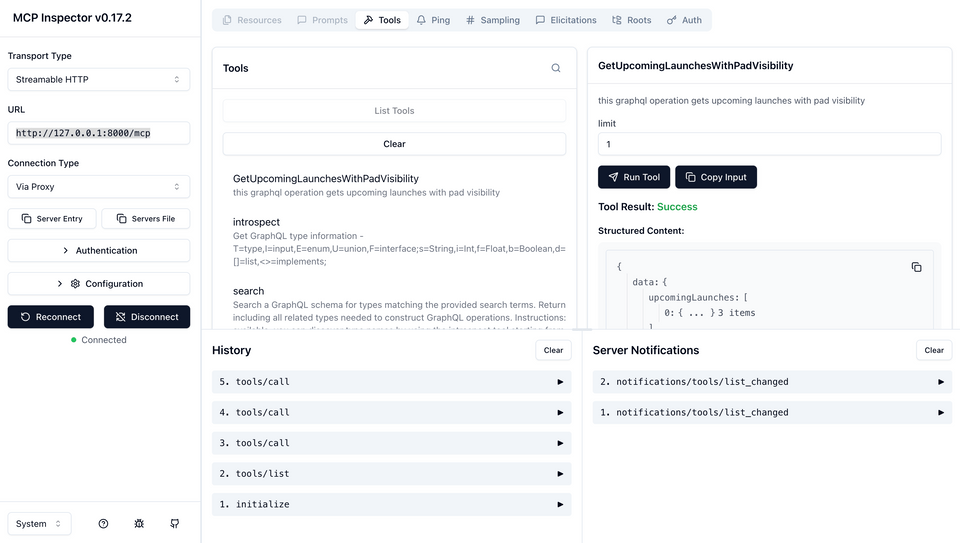Open the System theme selector

pyautogui.click(x=39, y=524)
